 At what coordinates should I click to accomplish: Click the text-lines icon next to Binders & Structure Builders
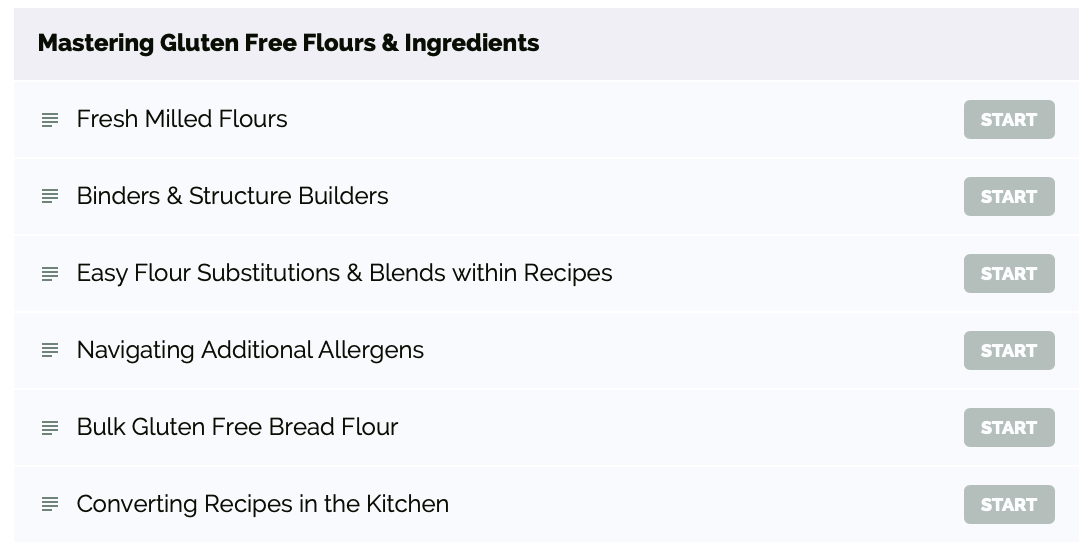point(49,197)
